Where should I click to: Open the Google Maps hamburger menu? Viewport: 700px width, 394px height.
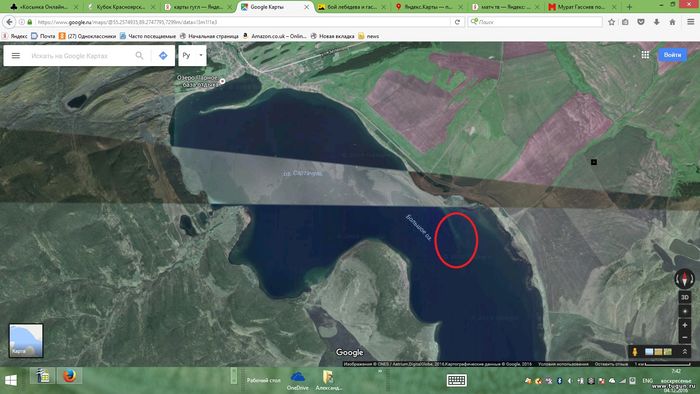[16, 55]
